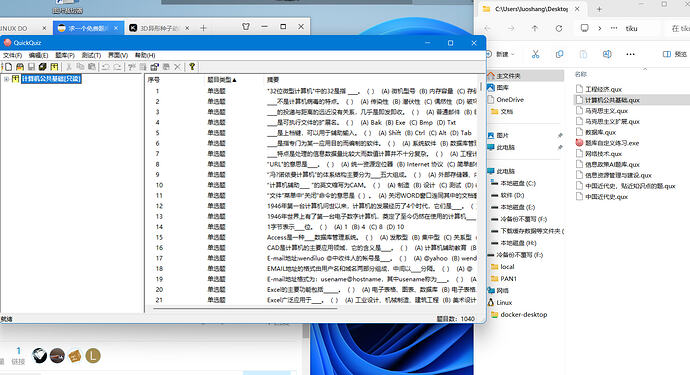Screen dimensions: 690x375
Task: Open the 帮助(H) menu
Action: [145, 55]
